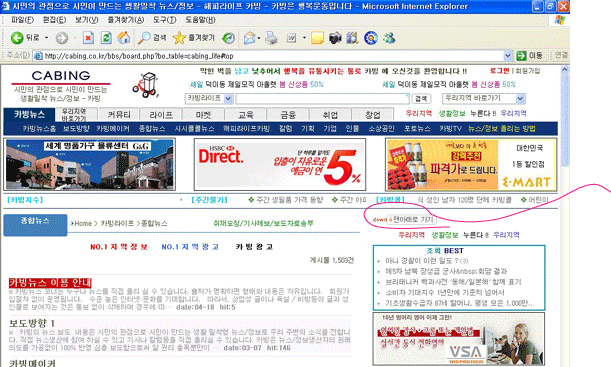The height and width of the screenshot is (367, 611).
Task: Click the Print toolbar icon
Action: click(271, 38)
